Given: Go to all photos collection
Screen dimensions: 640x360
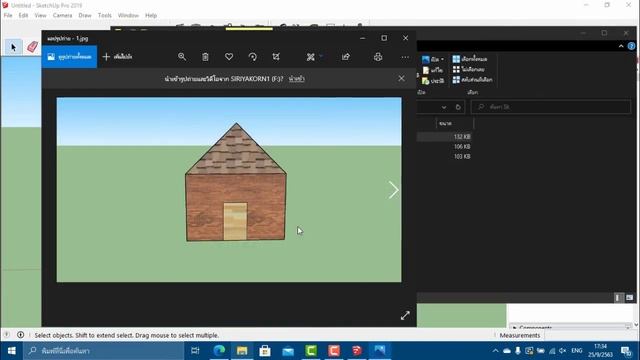Looking at the screenshot, I should click(69, 57).
